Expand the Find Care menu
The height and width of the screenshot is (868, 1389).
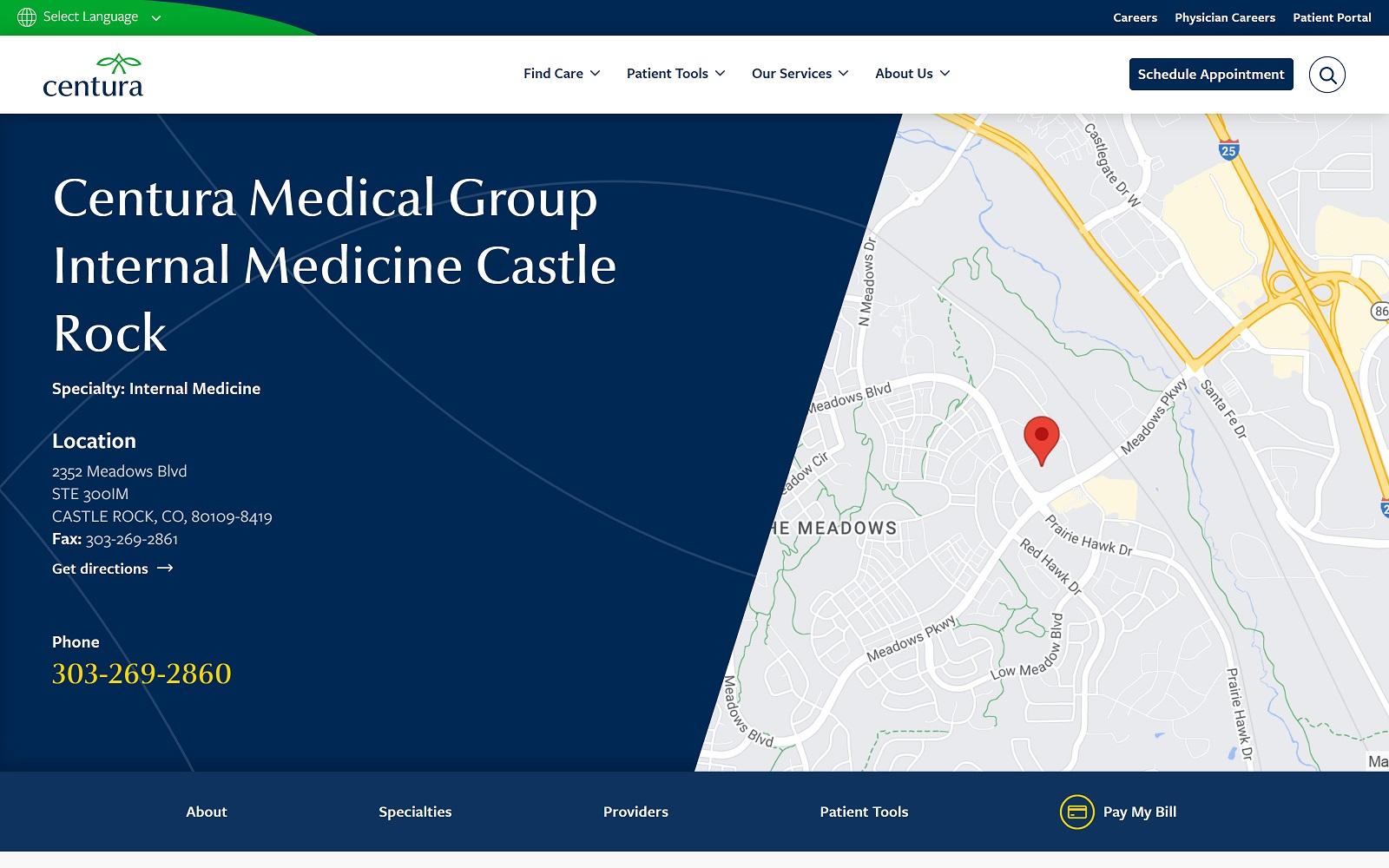click(x=562, y=74)
